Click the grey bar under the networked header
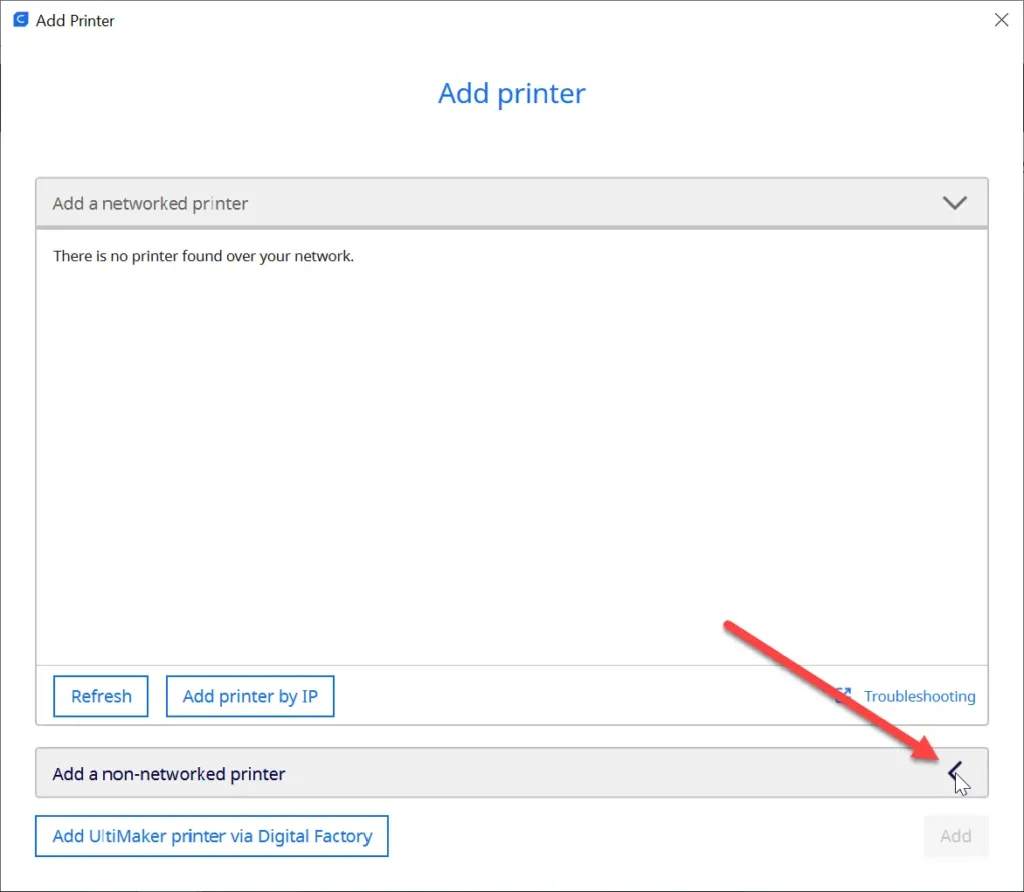Screen dimensions: 1024x892 pyautogui.click(x=511, y=227)
